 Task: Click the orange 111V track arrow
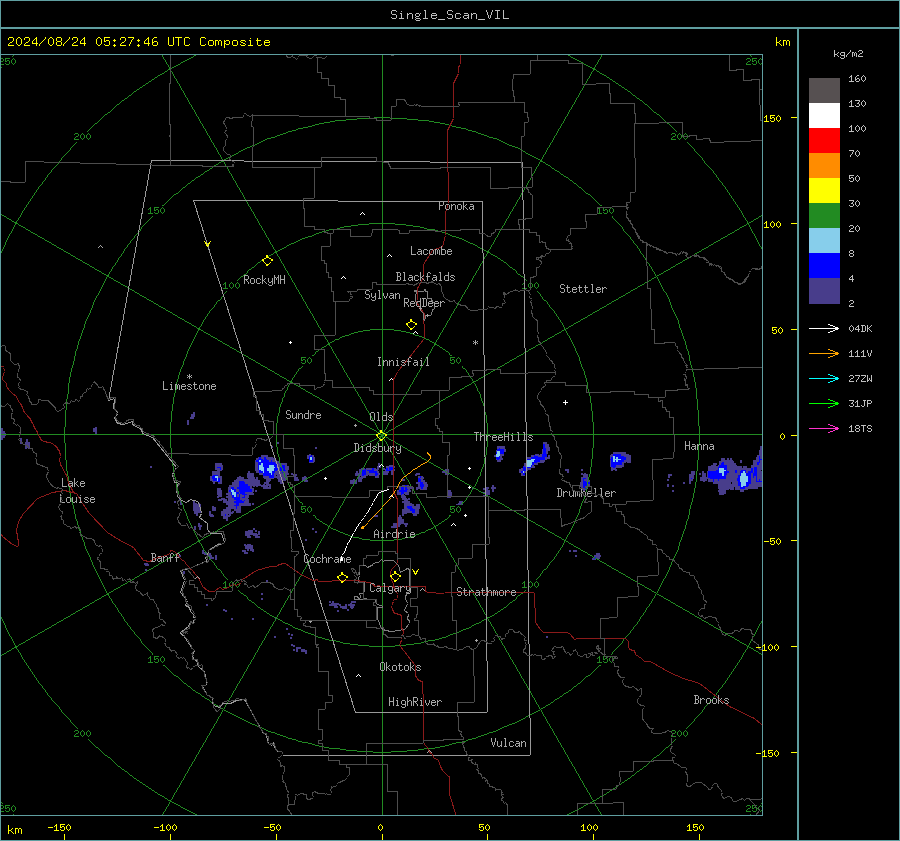(x=824, y=354)
